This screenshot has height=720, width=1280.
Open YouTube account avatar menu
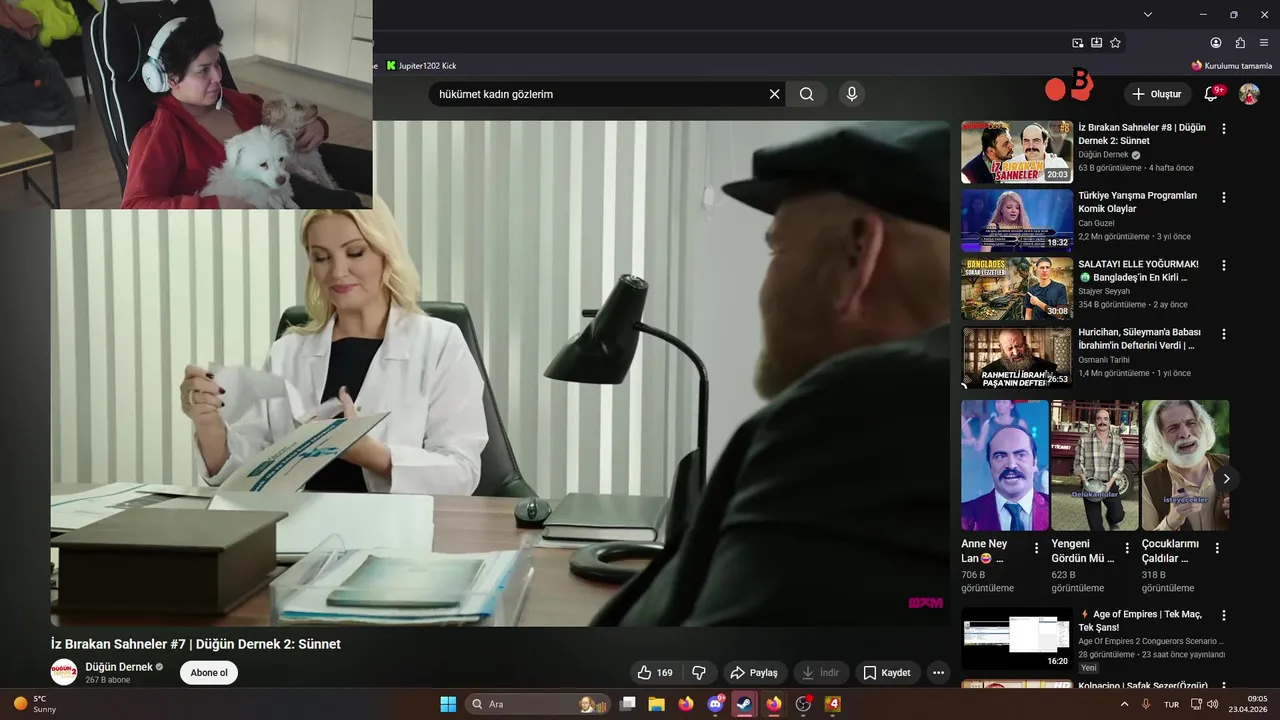(x=1249, y=94)
